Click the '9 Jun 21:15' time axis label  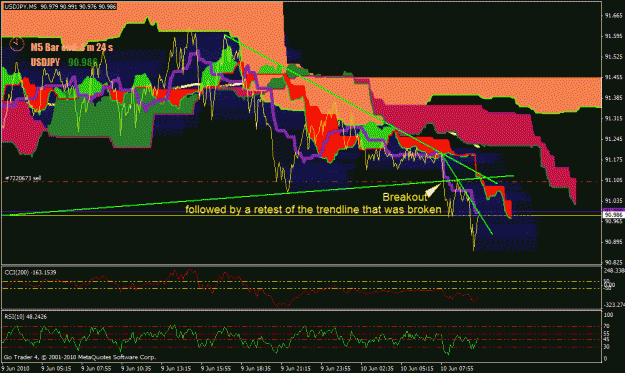[x=297, y=369]
